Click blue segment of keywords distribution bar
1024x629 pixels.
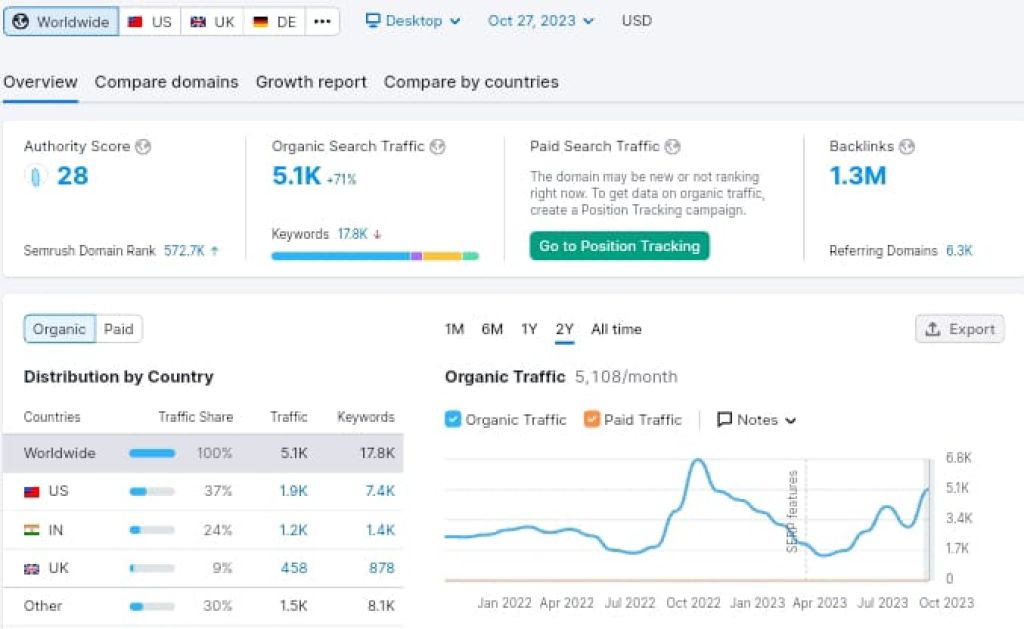tap(341, 256)
